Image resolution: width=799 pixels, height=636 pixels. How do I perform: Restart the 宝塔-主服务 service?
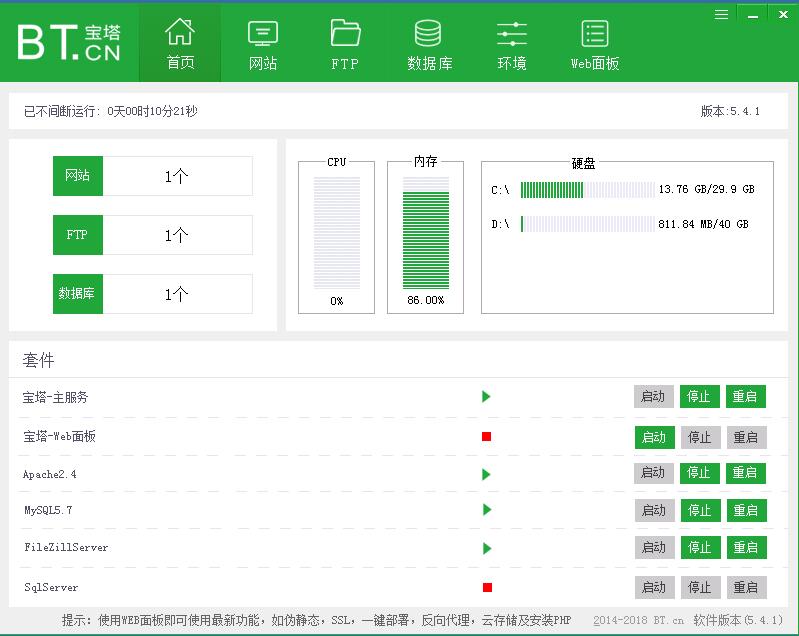coord(745,396)
